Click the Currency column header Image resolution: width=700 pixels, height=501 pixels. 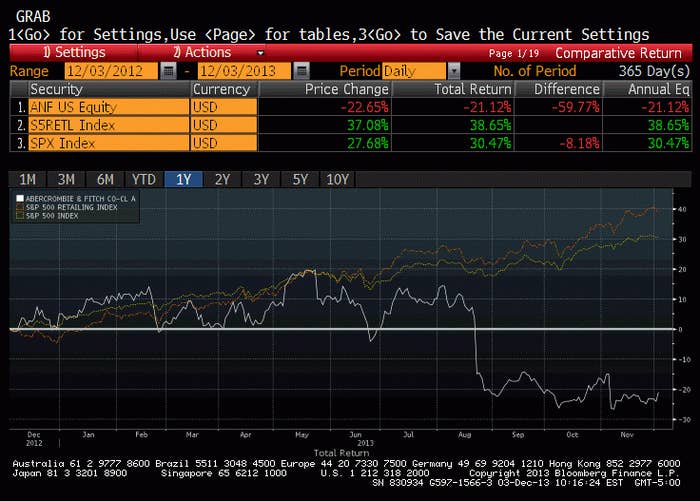[x=224, y=89]
